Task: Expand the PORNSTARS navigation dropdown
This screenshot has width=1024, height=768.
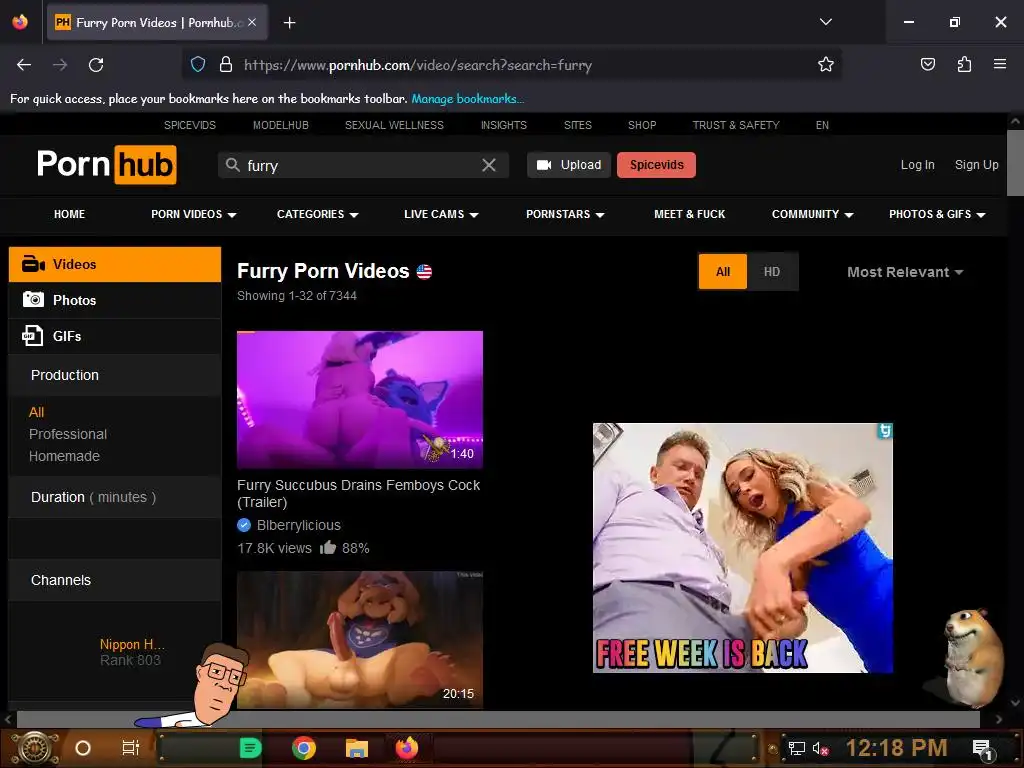Action: (x=565, y=214)
